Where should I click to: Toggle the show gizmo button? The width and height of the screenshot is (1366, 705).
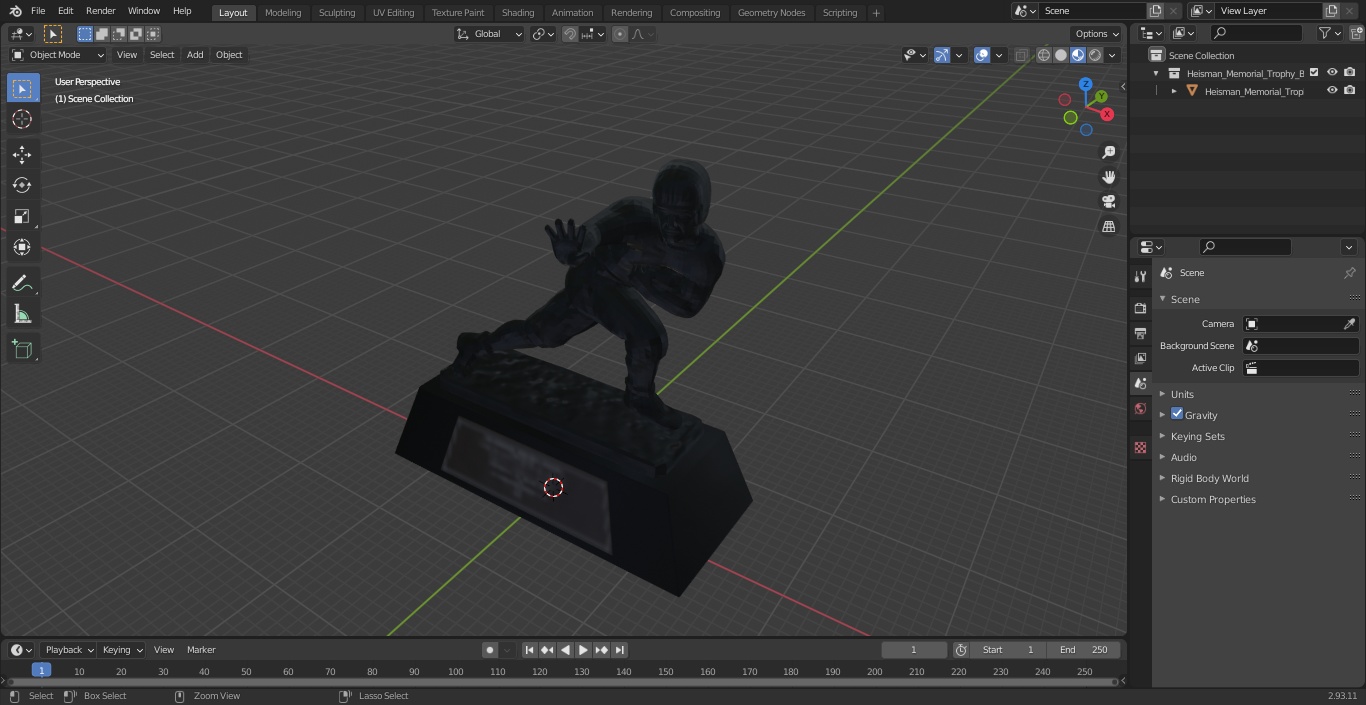(x=942, y=55)
